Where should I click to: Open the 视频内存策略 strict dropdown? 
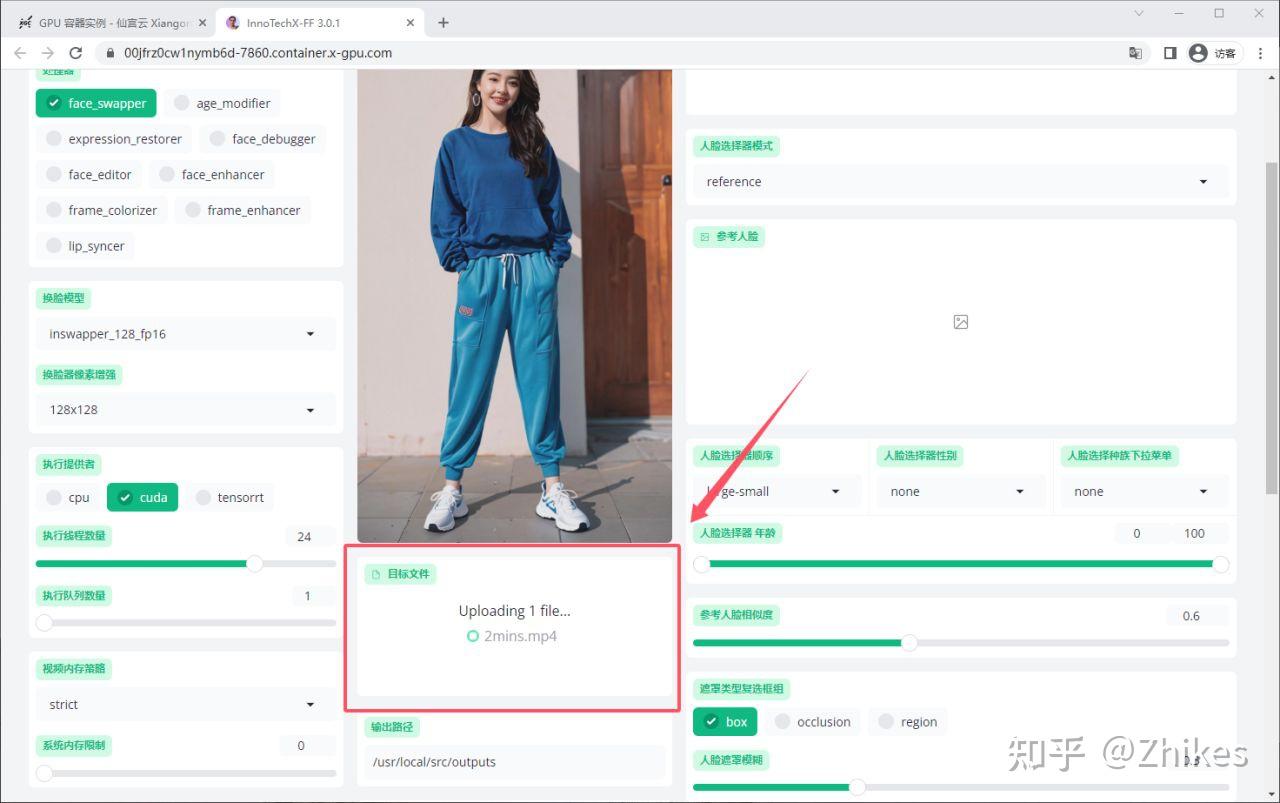pos(185,704)
